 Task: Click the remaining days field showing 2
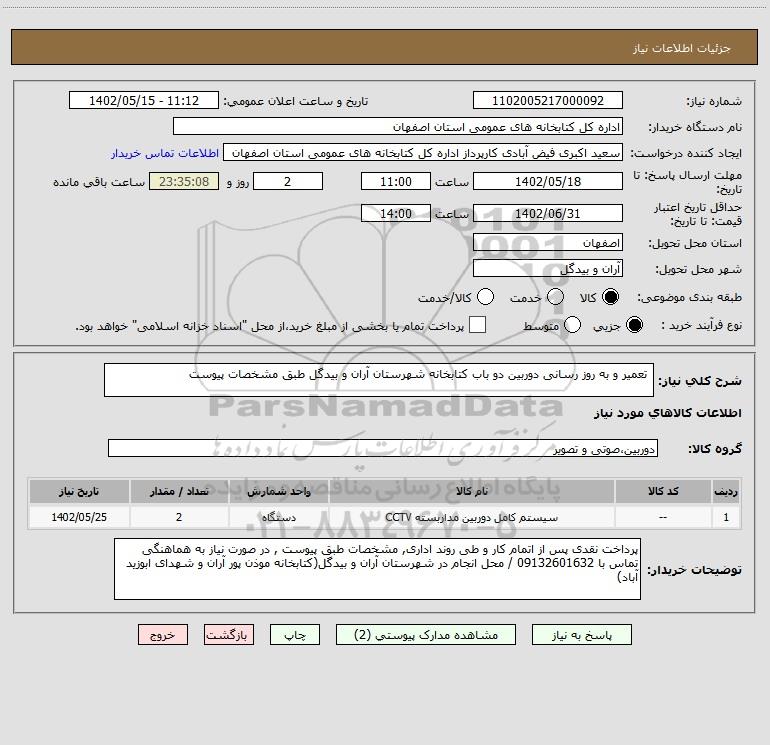coord(288,181)
